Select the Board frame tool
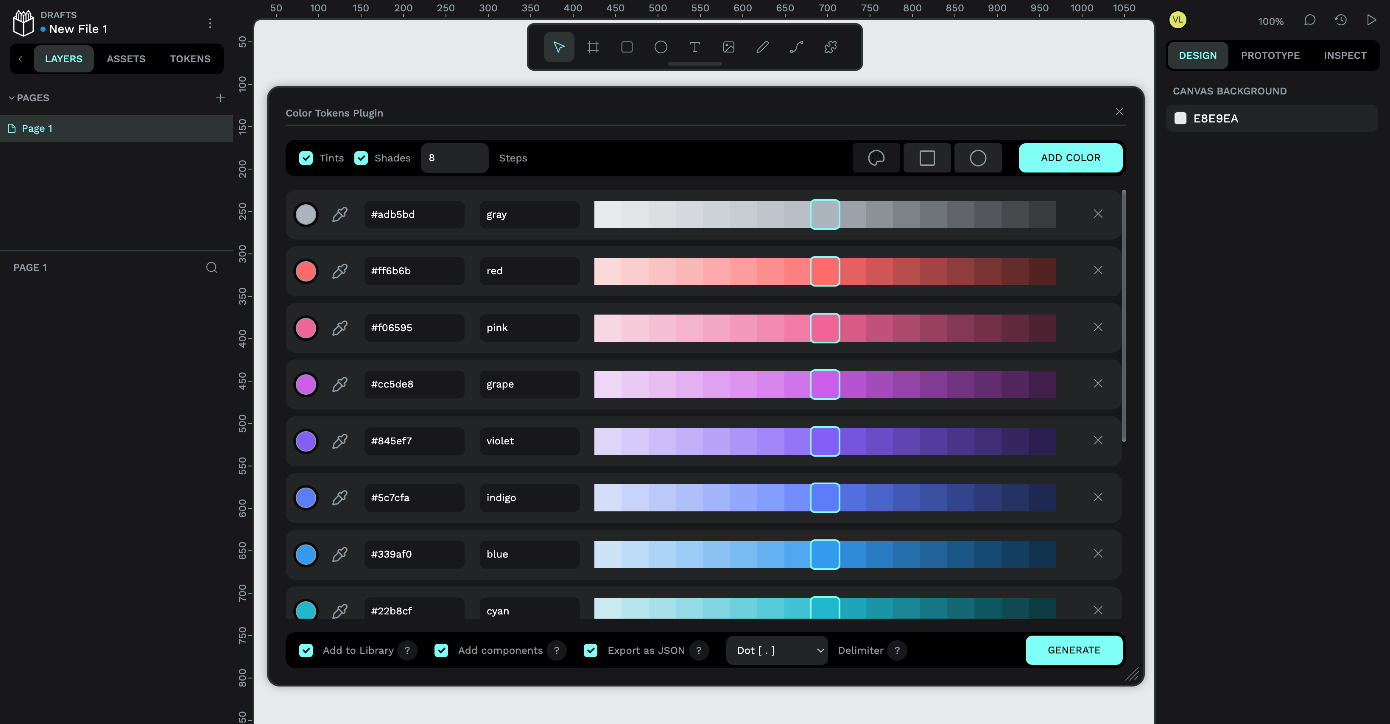1390x724 pixels. [593, 47]
